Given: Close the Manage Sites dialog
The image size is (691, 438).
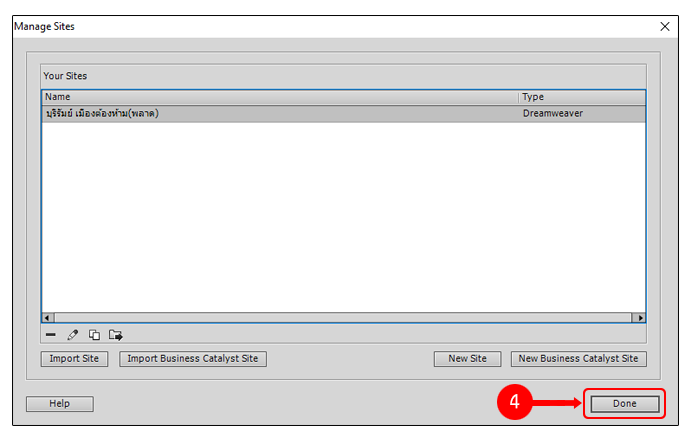Looking at the screenshot, I should coord(665,26).
